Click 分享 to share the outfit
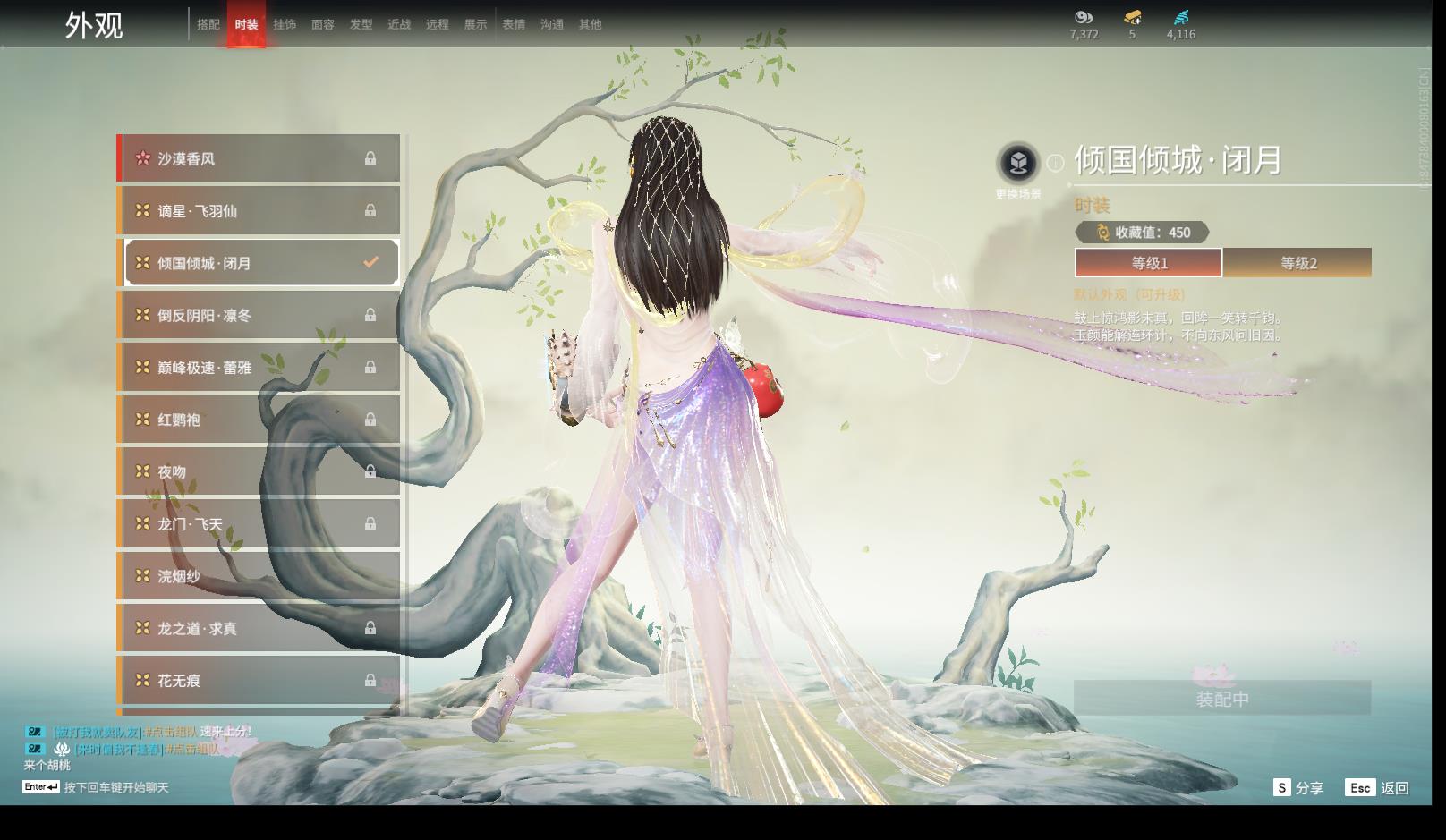The image size is (1446, 840). pos(1309,788)
